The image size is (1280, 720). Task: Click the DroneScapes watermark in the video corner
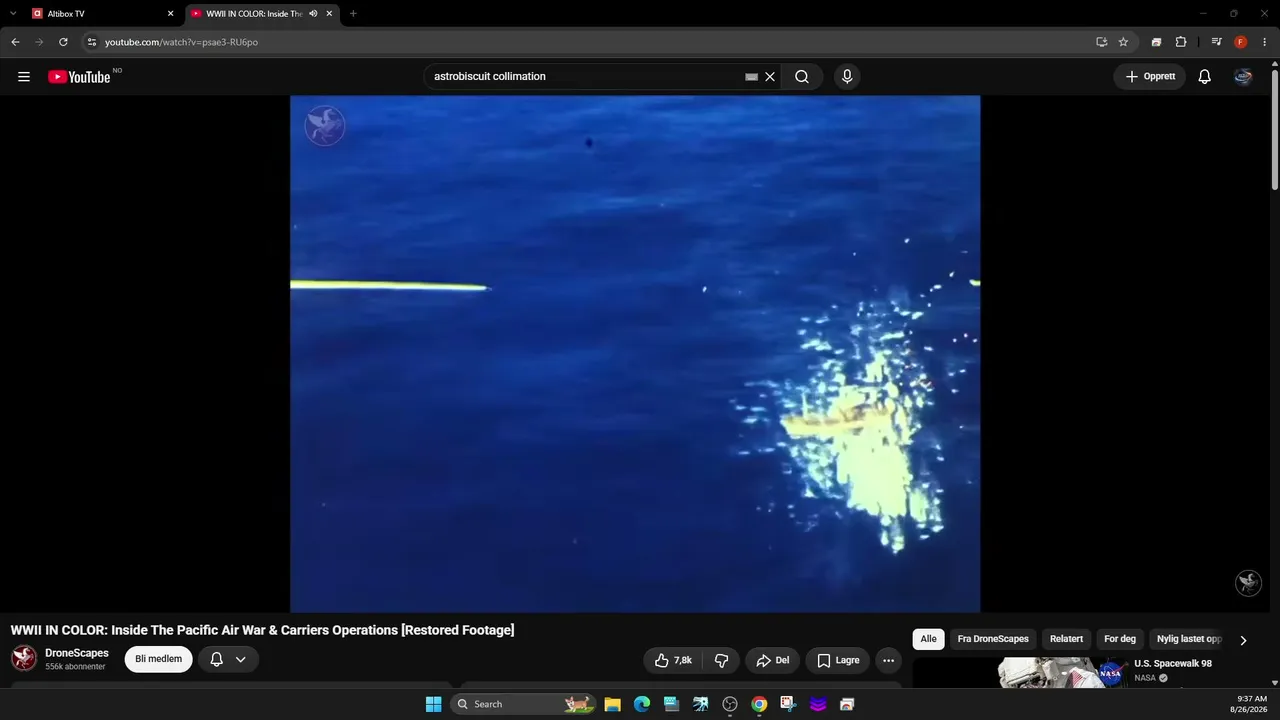coord(1248,583)
